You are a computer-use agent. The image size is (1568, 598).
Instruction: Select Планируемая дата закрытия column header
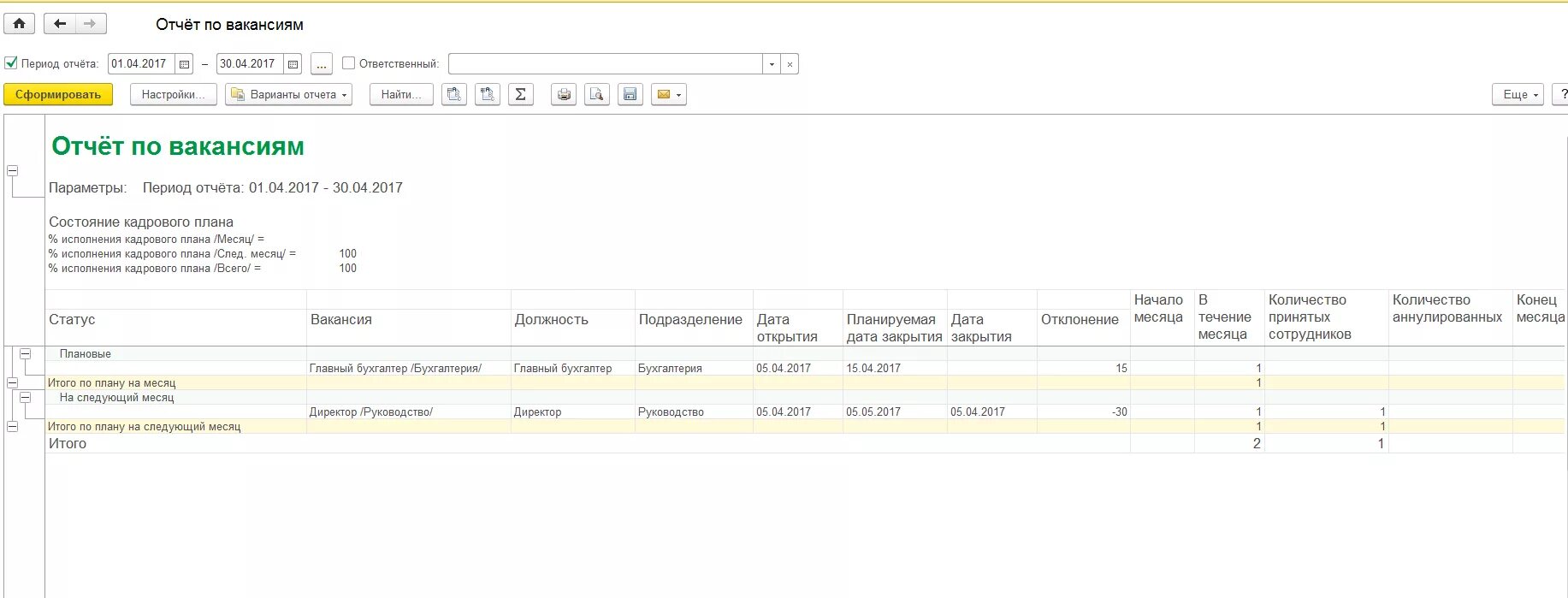click(x=895, y=328)
